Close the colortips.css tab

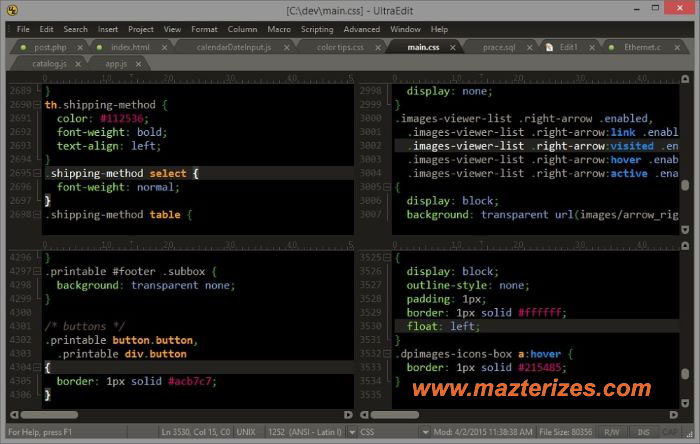click(x=378, y=47)
